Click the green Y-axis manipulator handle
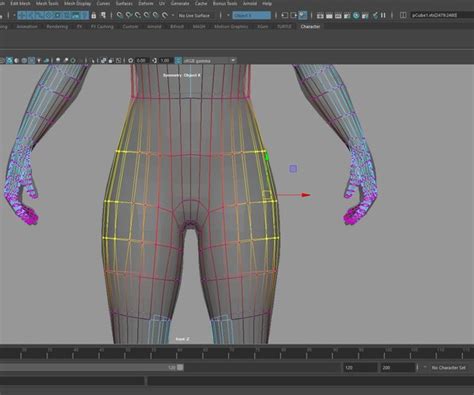474x395 pixels. [x=267, y=156]
